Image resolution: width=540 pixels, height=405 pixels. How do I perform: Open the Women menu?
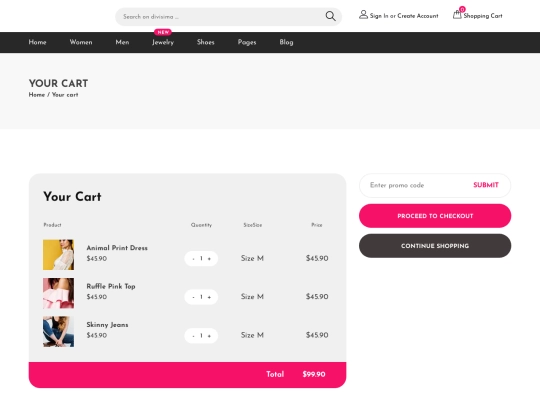pos(81,42)
